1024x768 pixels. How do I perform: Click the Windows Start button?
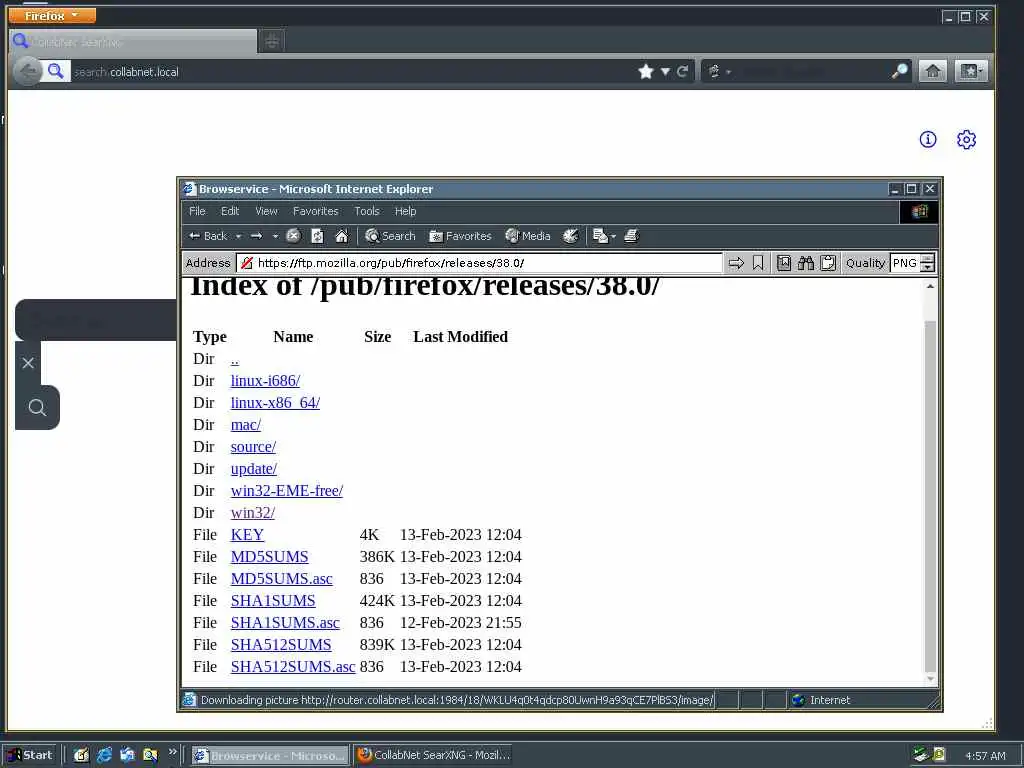(x=30, y=755)
